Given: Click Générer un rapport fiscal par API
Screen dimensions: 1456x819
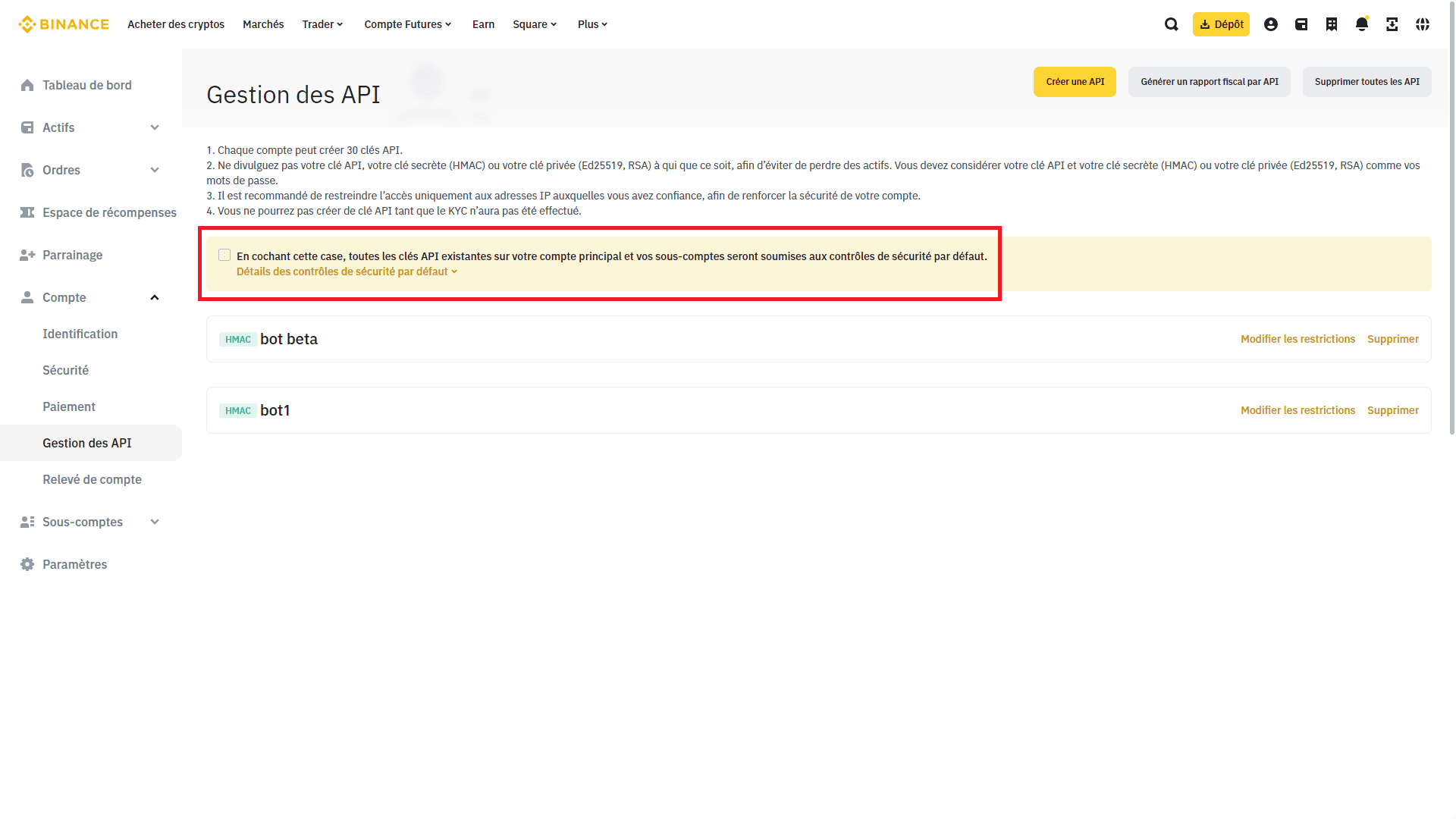Looking at the screenshot, I should coord(1210,82).
